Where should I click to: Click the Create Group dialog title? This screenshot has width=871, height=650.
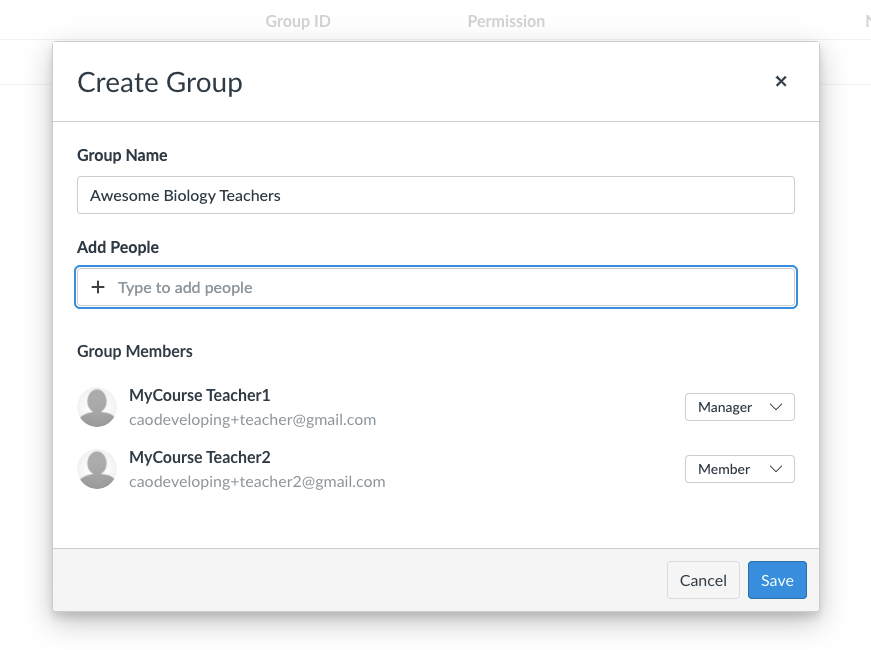tap(160, 82)
